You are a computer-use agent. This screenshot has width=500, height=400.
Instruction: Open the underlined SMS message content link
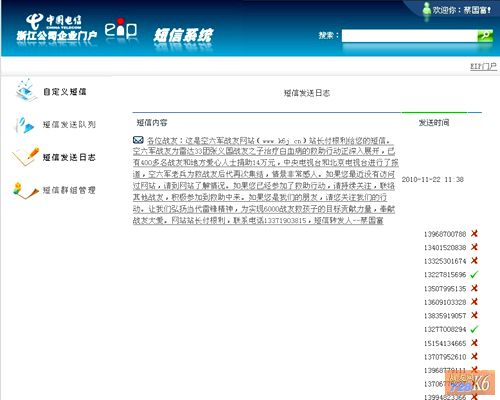(266, 180)
